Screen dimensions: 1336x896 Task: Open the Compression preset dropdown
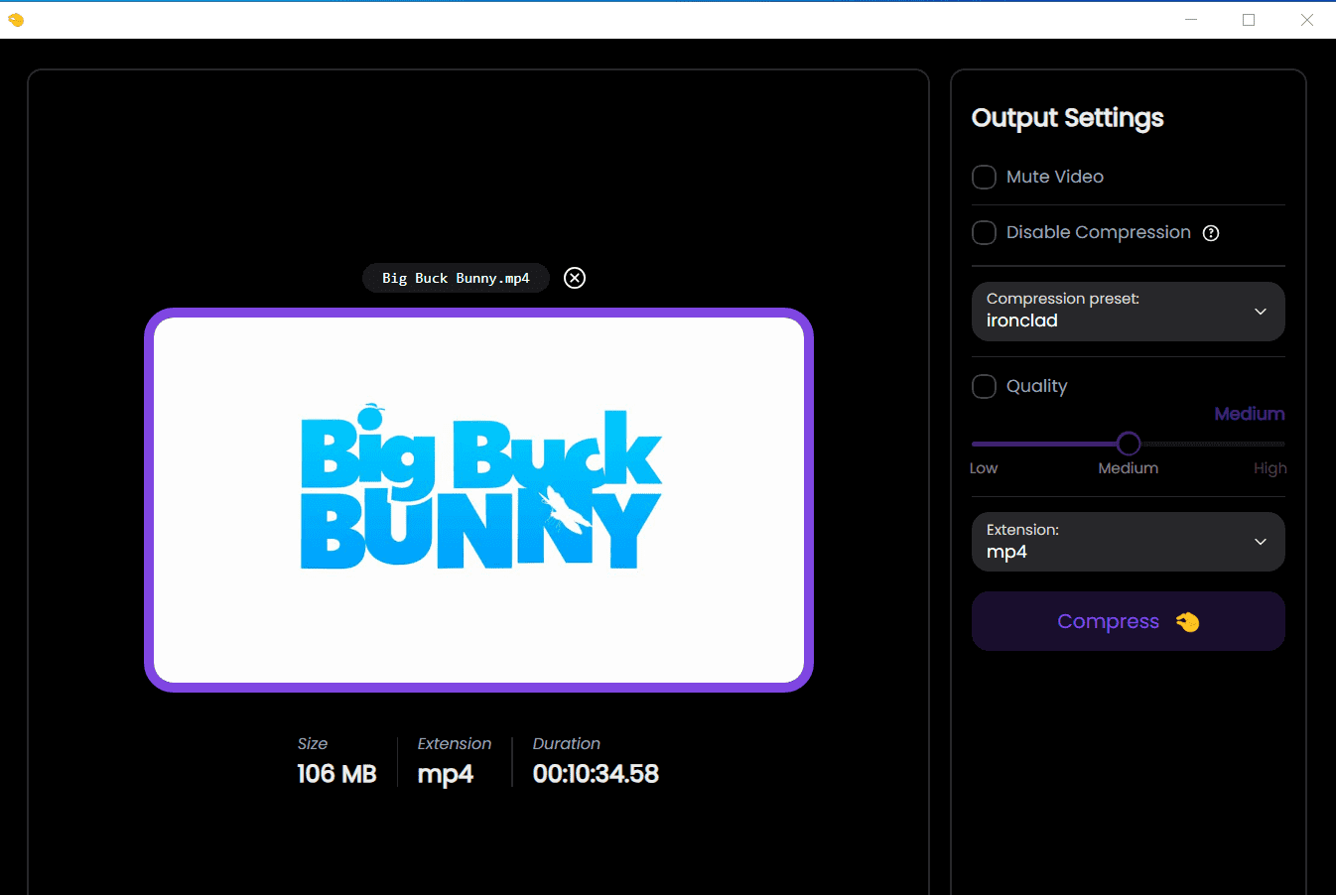[1128, 312]
